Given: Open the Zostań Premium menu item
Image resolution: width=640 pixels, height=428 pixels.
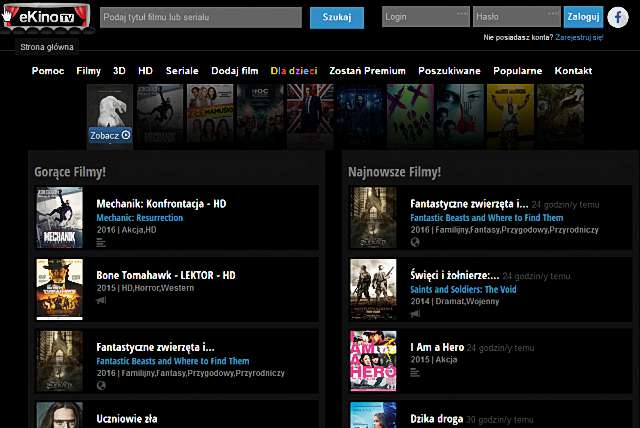Looking at the screenshot, I should (367, 71).
